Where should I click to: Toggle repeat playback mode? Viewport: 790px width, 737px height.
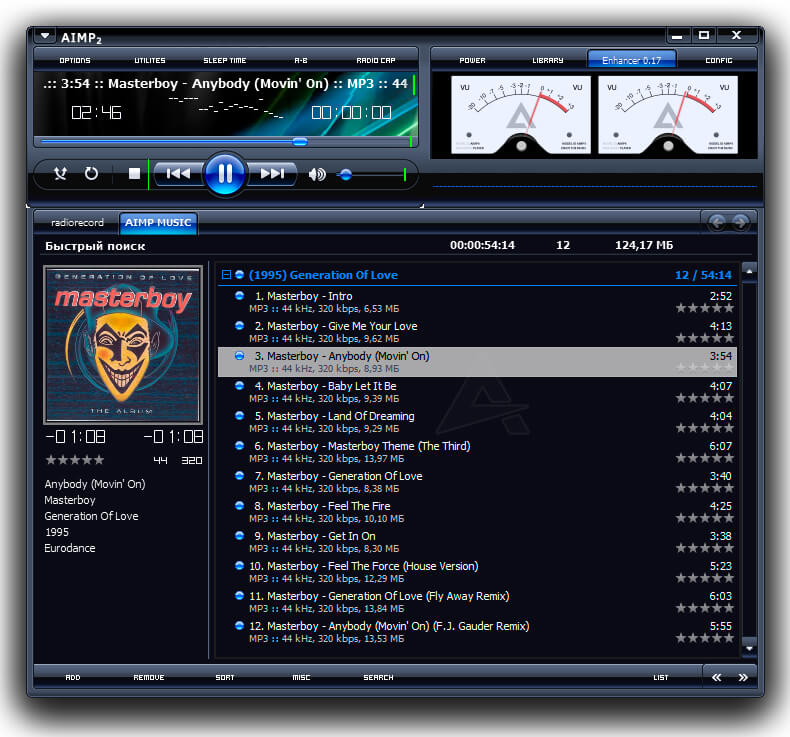click(91, 174)
